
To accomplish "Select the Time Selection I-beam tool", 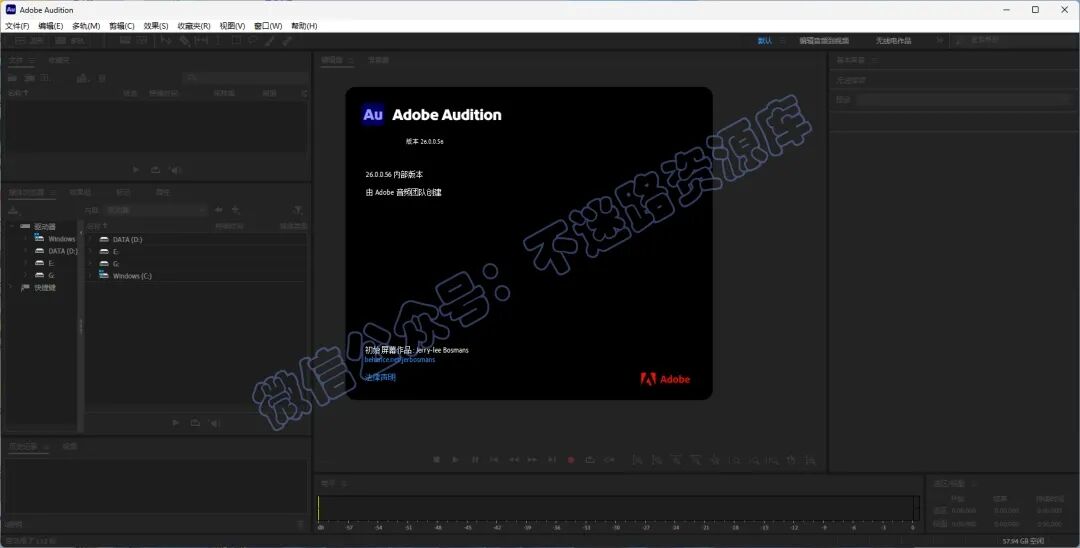I will coord(219,41).
